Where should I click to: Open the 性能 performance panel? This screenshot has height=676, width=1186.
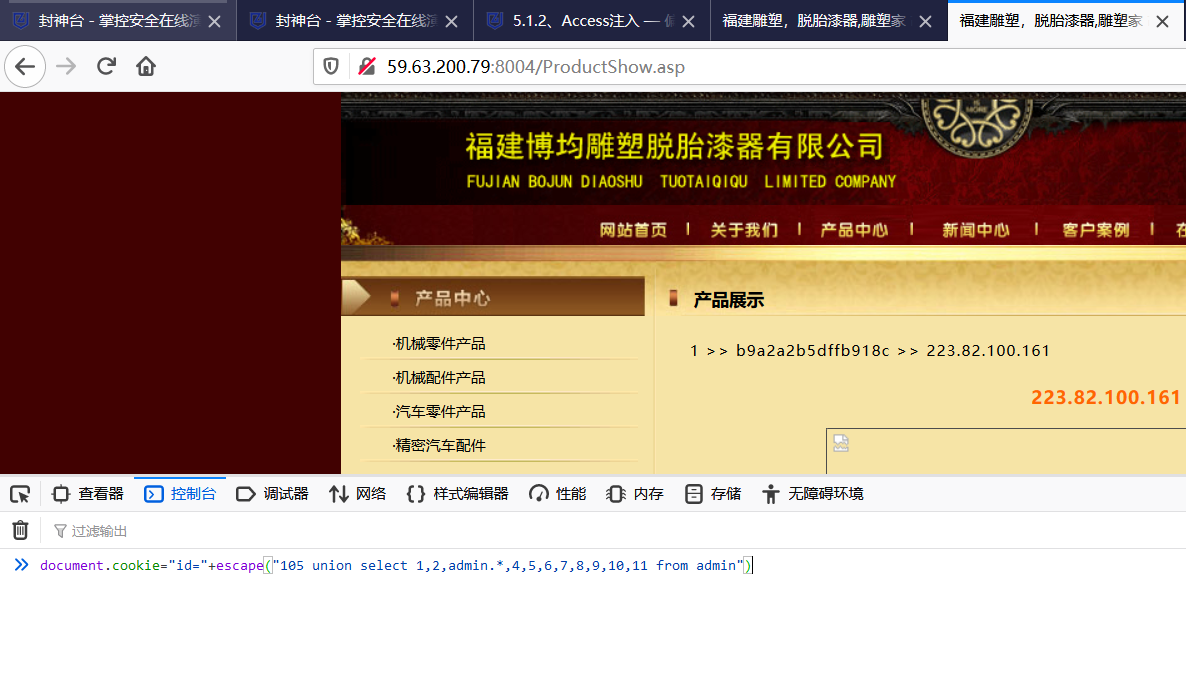tap(557, 494)
